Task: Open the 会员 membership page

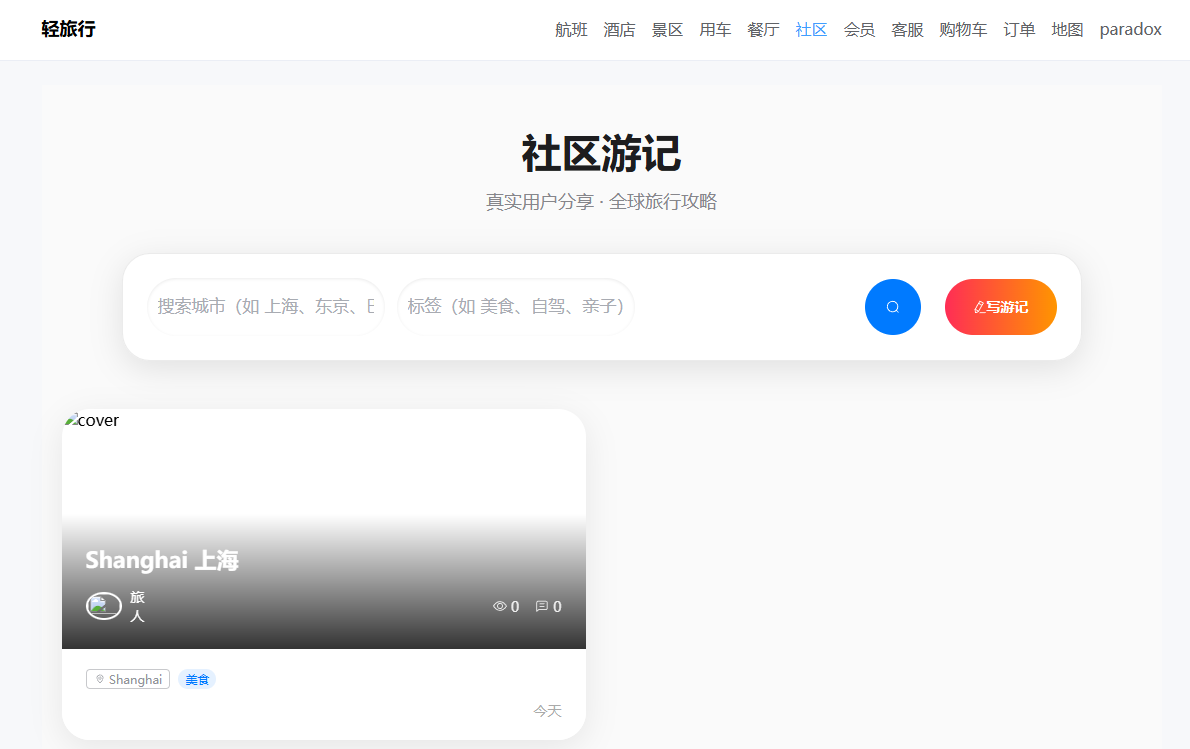Action: pyautogui.click(x=859, y=30)
